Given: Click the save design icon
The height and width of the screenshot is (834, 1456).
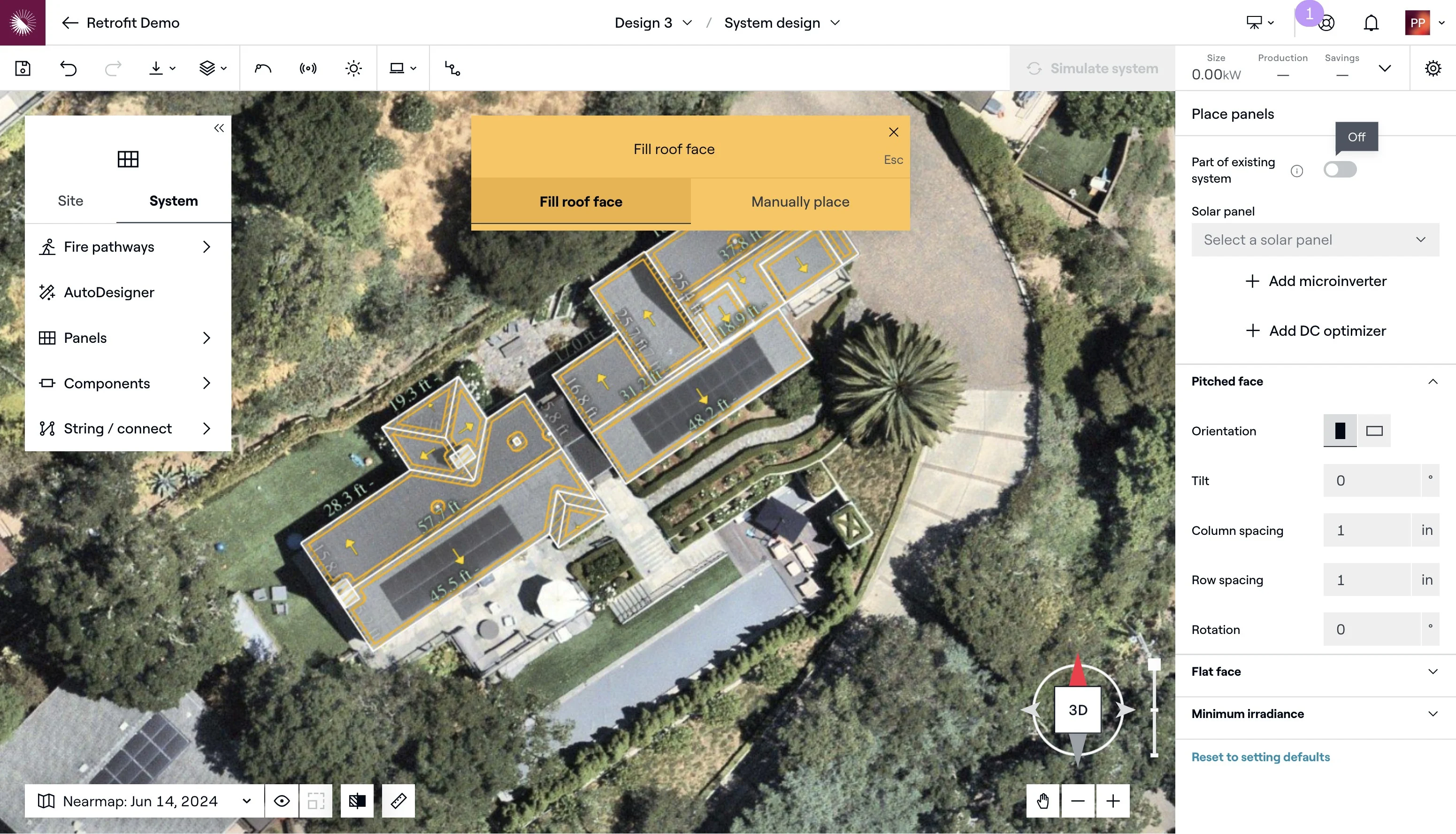Looking at the screenshot, I should click(23, 68).
